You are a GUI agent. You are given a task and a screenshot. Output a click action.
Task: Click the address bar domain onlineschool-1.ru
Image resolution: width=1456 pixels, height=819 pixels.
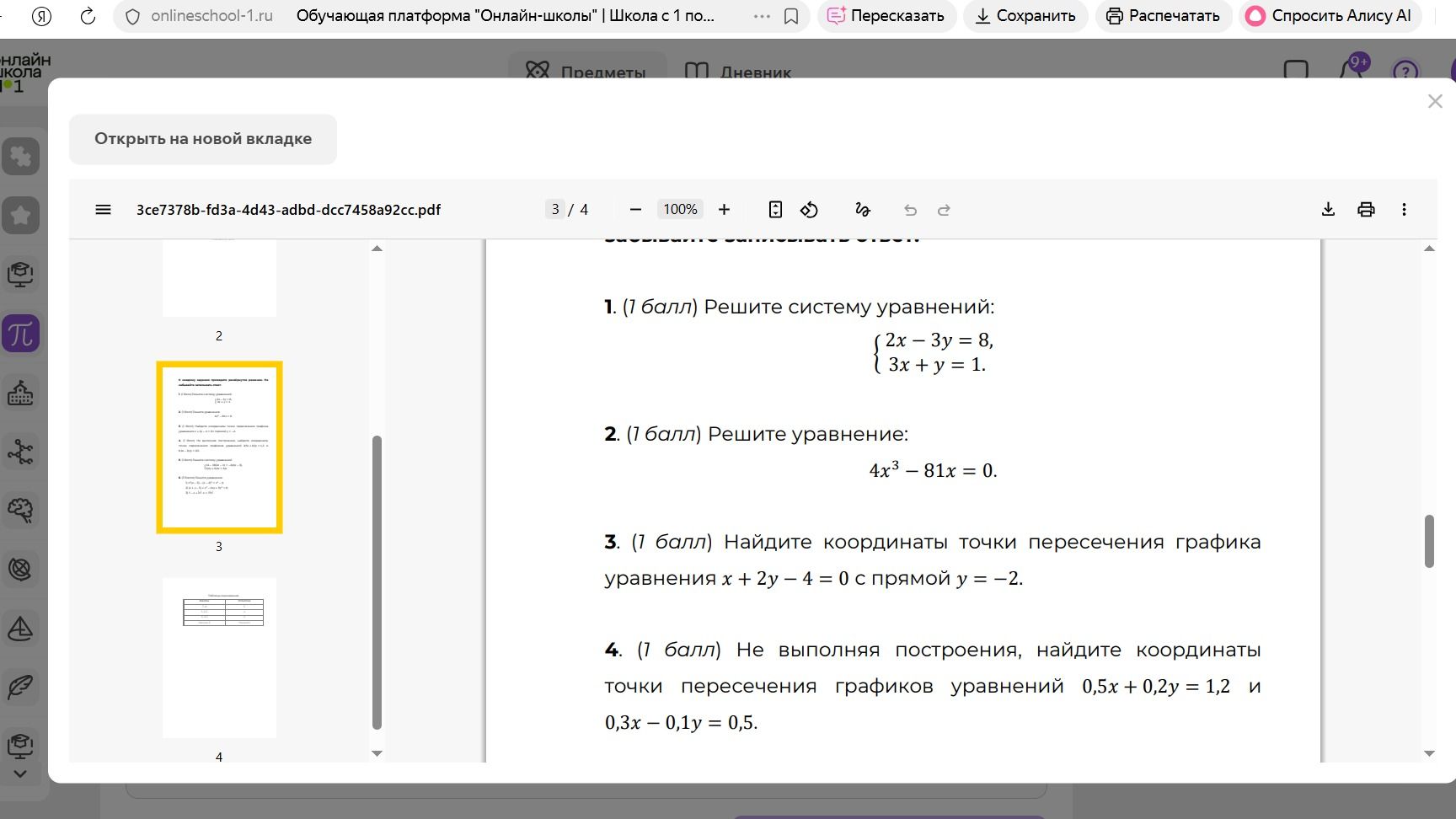[211, 16]
